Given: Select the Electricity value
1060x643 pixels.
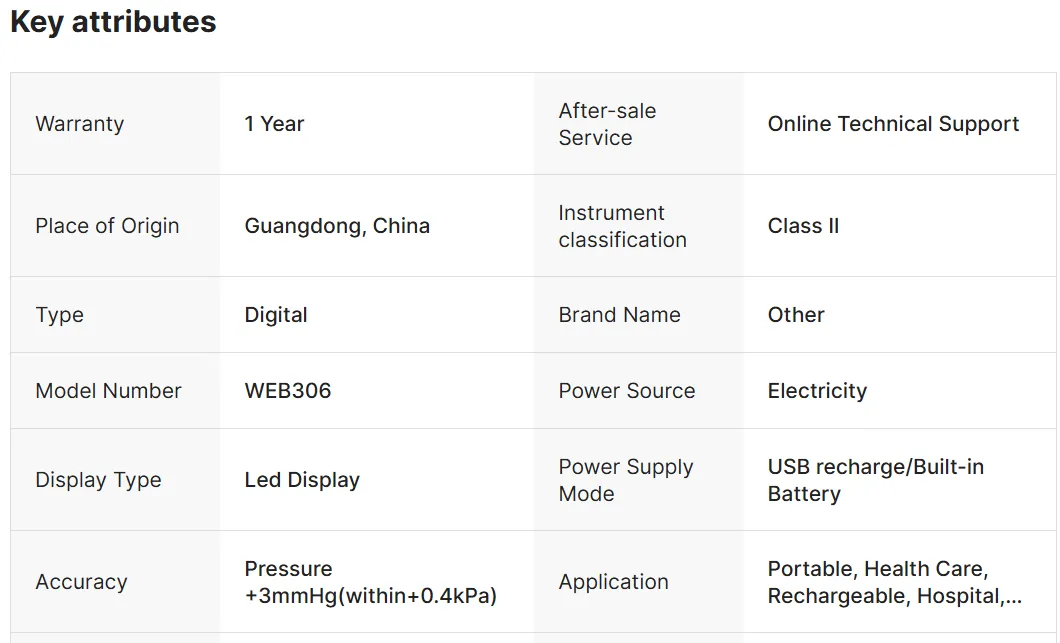Looking at the screenshot, I should click(x=817, y=391).
